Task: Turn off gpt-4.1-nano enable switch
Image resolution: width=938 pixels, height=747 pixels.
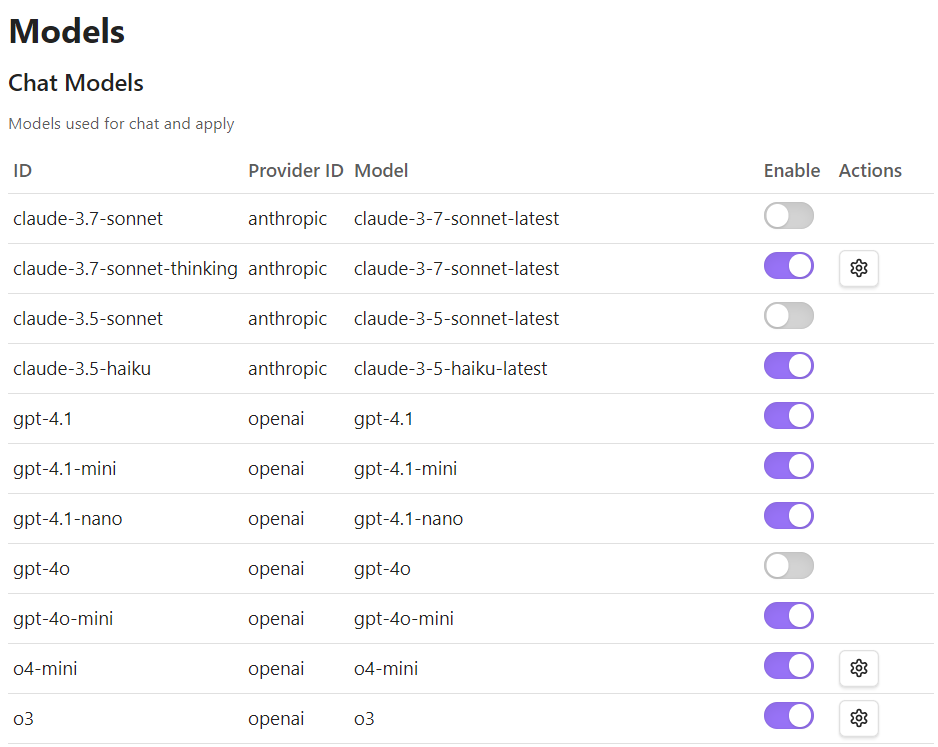Action: [788, 516]
